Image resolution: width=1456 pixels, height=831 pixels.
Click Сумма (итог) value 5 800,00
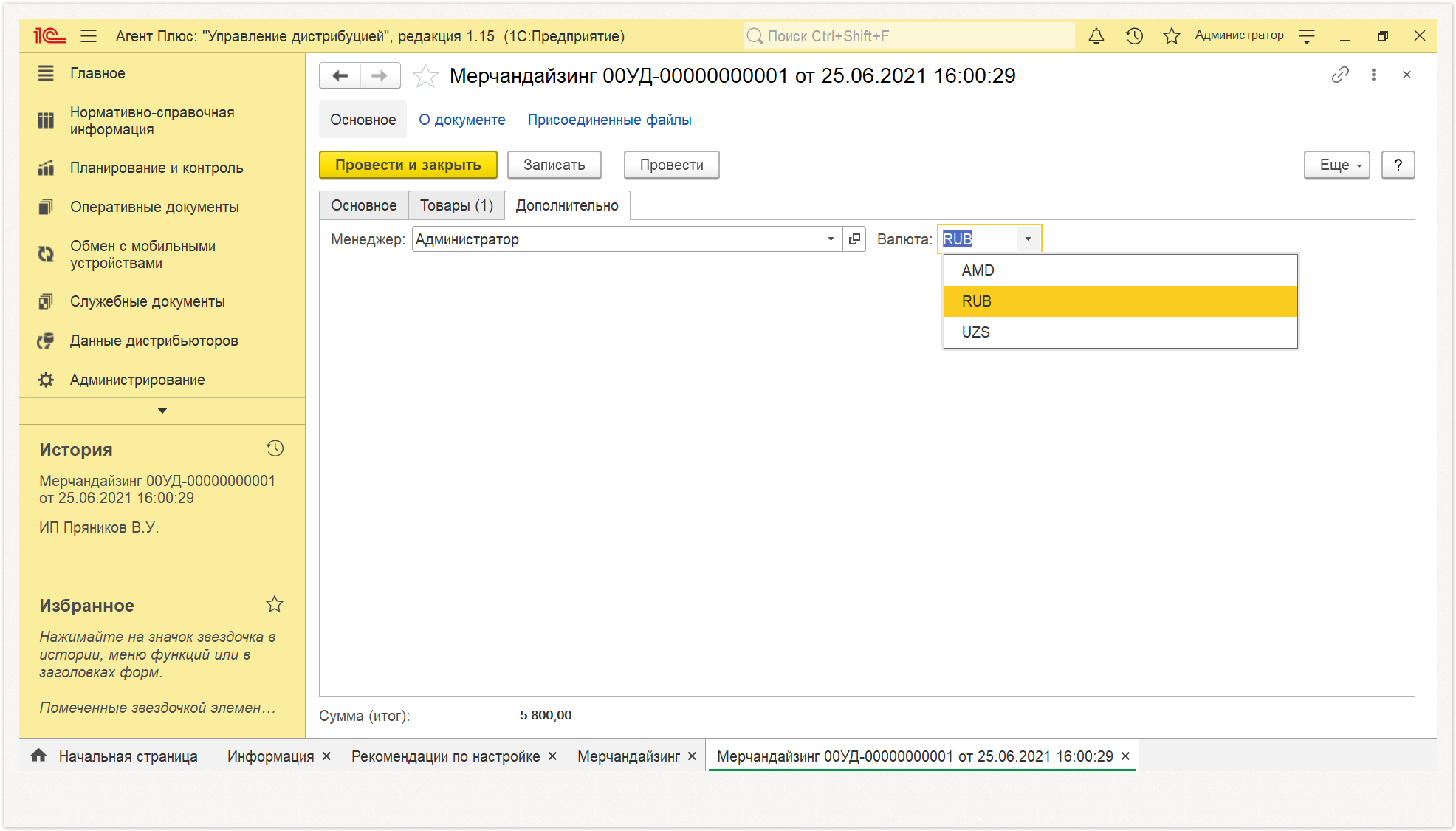(x=546, y=715)
